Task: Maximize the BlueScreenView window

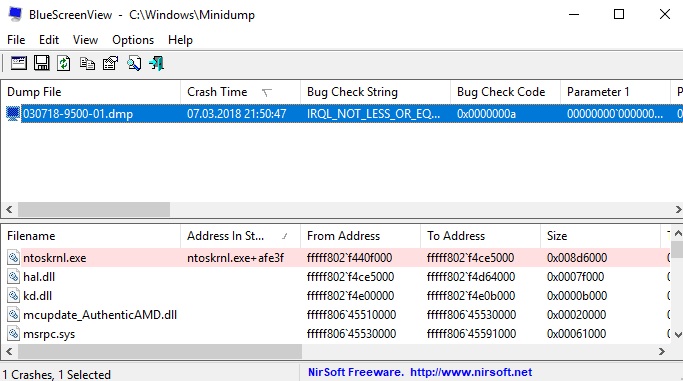Action: (619, 14)
